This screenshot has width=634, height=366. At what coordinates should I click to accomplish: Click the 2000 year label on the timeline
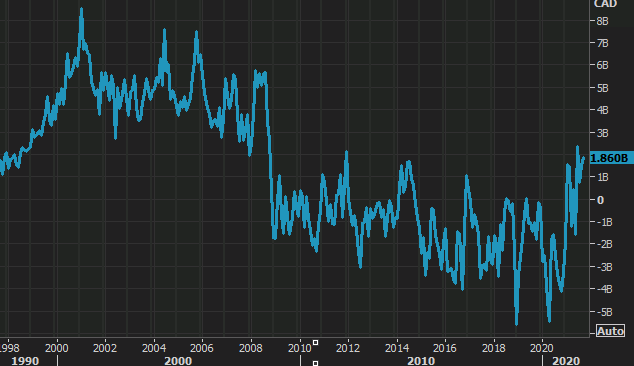(57, 348)
